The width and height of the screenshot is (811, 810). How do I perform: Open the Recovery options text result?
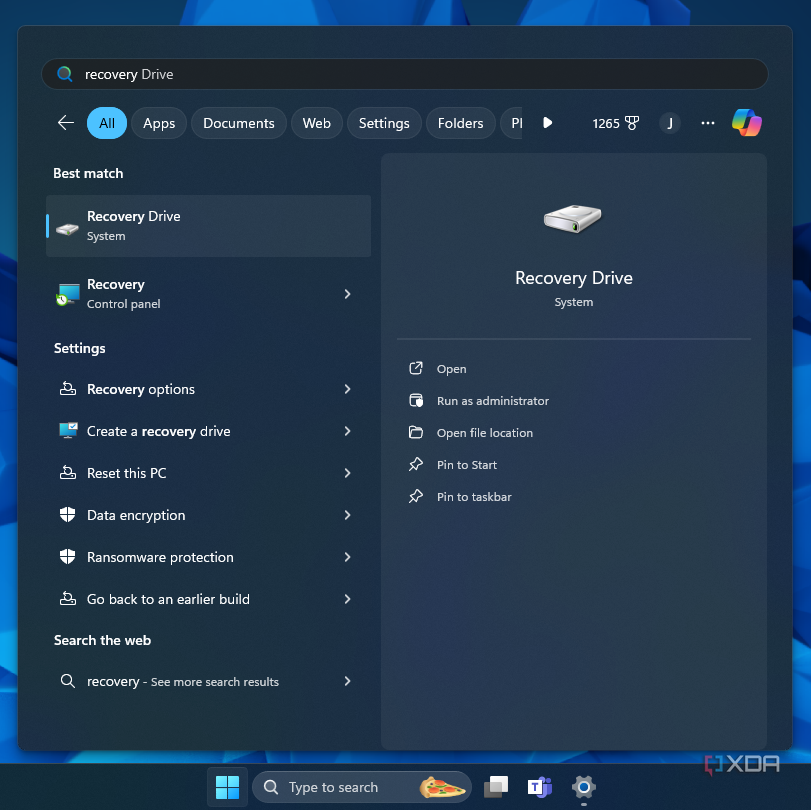pyautogui.click(x=141, y=389)
